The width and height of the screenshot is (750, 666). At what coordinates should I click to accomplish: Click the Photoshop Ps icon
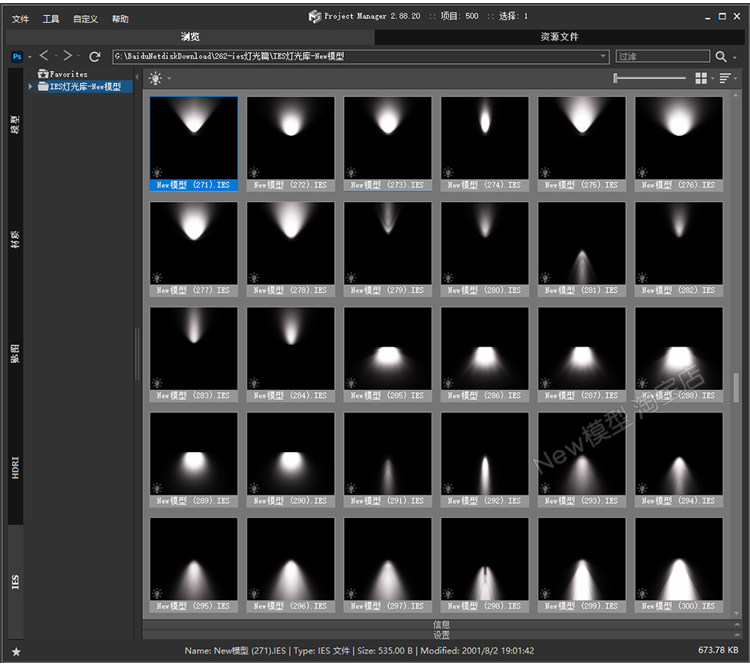click(x=17, y=57)
